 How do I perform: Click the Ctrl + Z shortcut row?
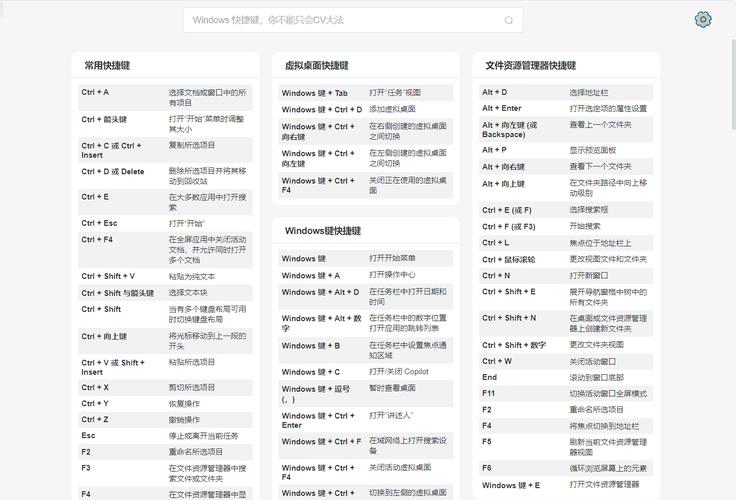[165, 419]
